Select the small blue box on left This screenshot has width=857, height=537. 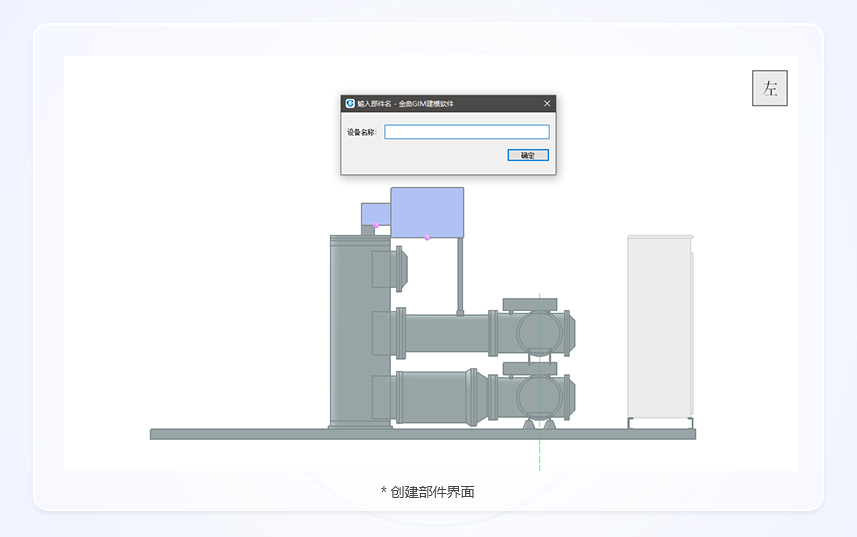(374, 213)
